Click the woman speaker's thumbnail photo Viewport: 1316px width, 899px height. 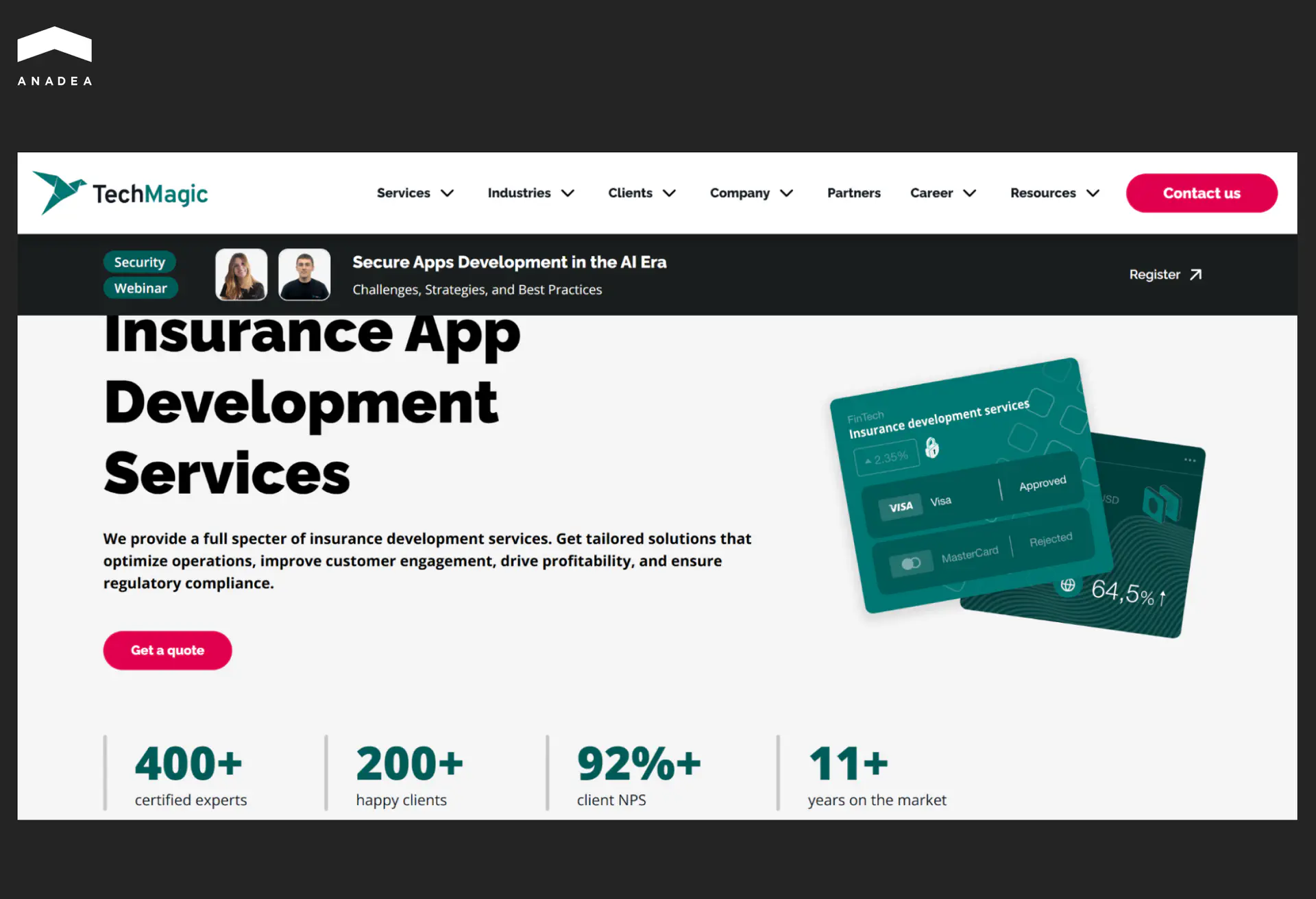[x=241, y=274]
